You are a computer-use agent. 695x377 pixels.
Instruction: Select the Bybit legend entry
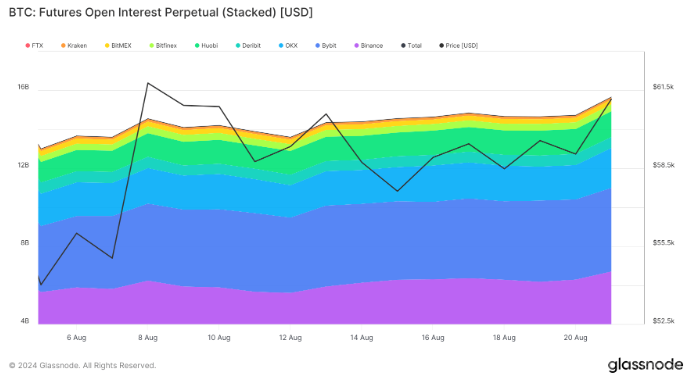(326, 46)
